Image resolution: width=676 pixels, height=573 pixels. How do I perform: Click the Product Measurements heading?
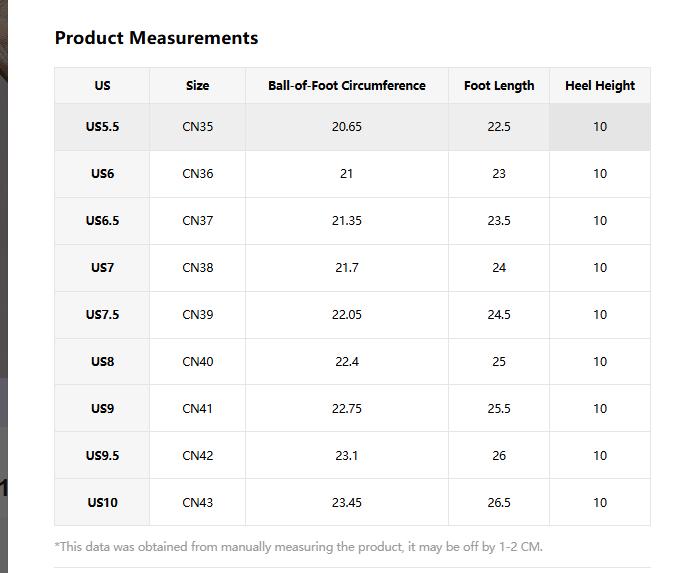pos(156,38)
